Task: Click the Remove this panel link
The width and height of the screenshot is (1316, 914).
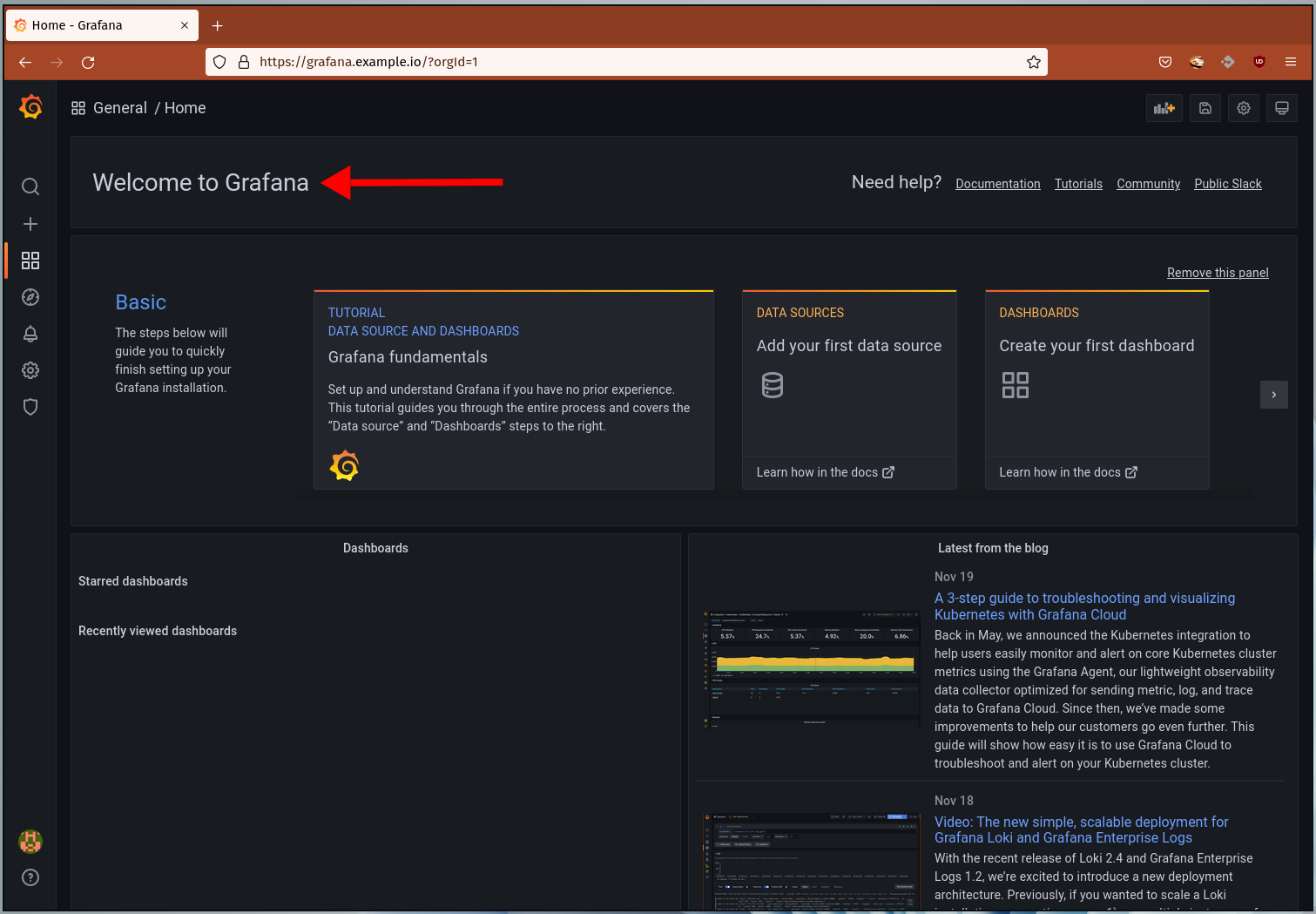Action: tap(1218, 273)
